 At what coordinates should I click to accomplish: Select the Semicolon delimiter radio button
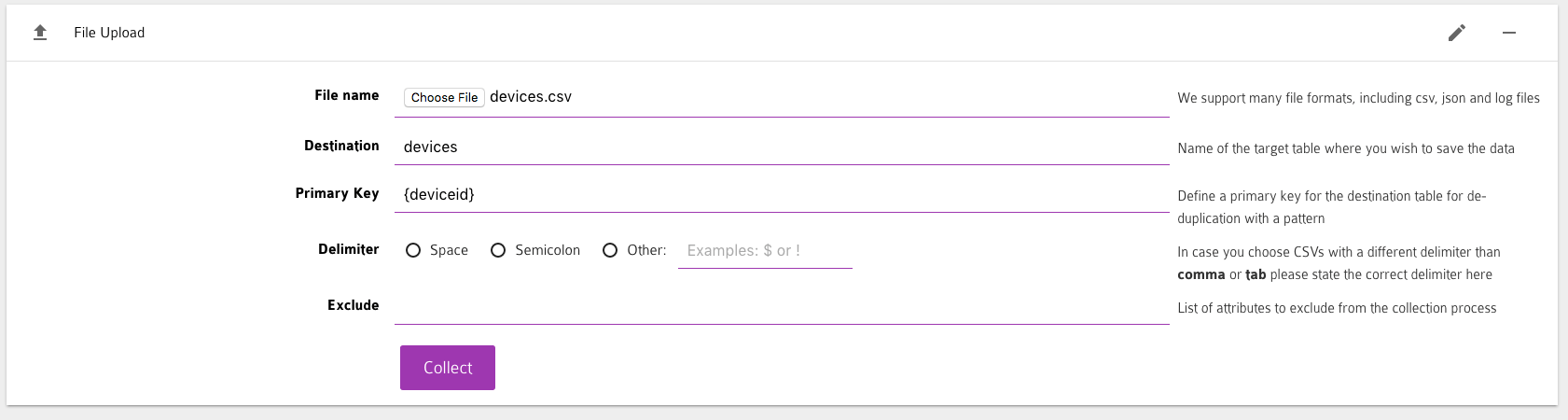click(498, 250)
